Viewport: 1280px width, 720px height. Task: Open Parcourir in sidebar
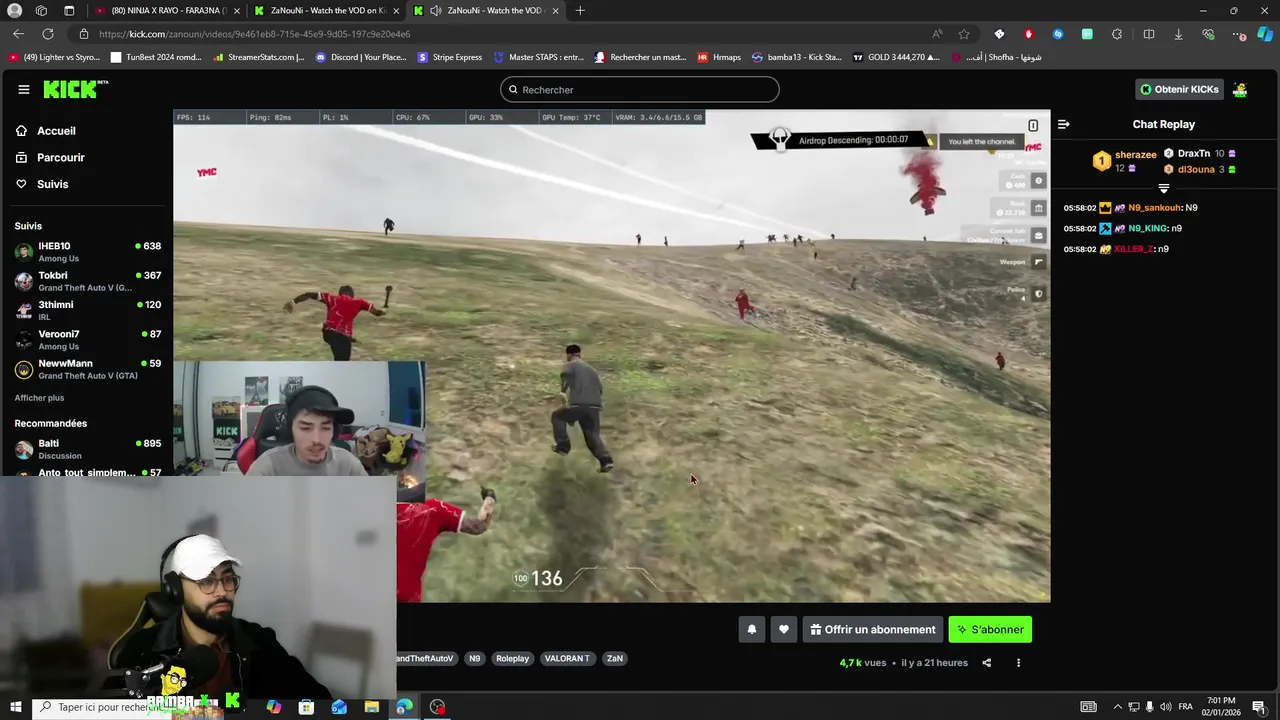(60, 157)
